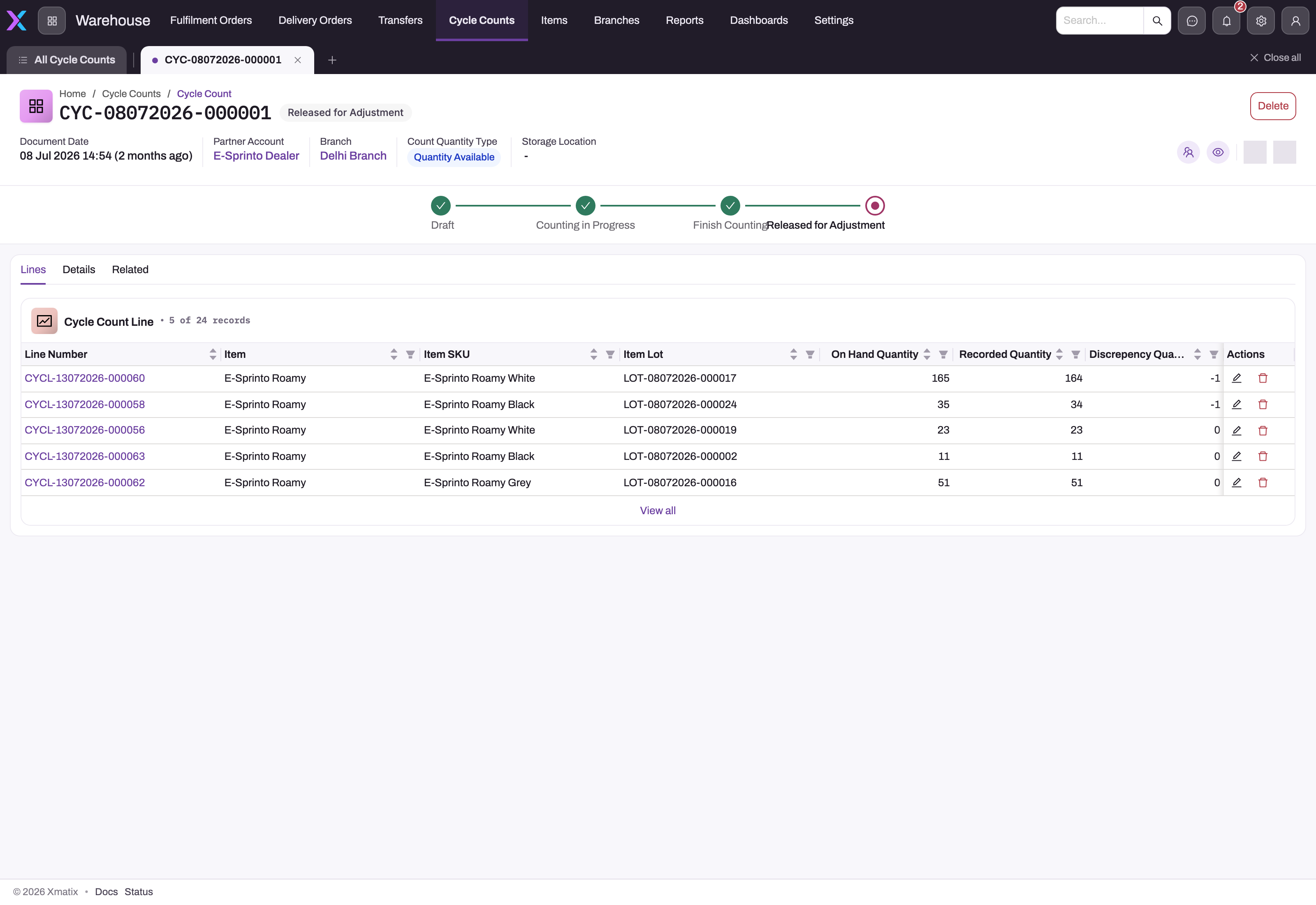1316x905 pixels.
Task: Click the Finish Counting step marker
Action: click(730, 206)
